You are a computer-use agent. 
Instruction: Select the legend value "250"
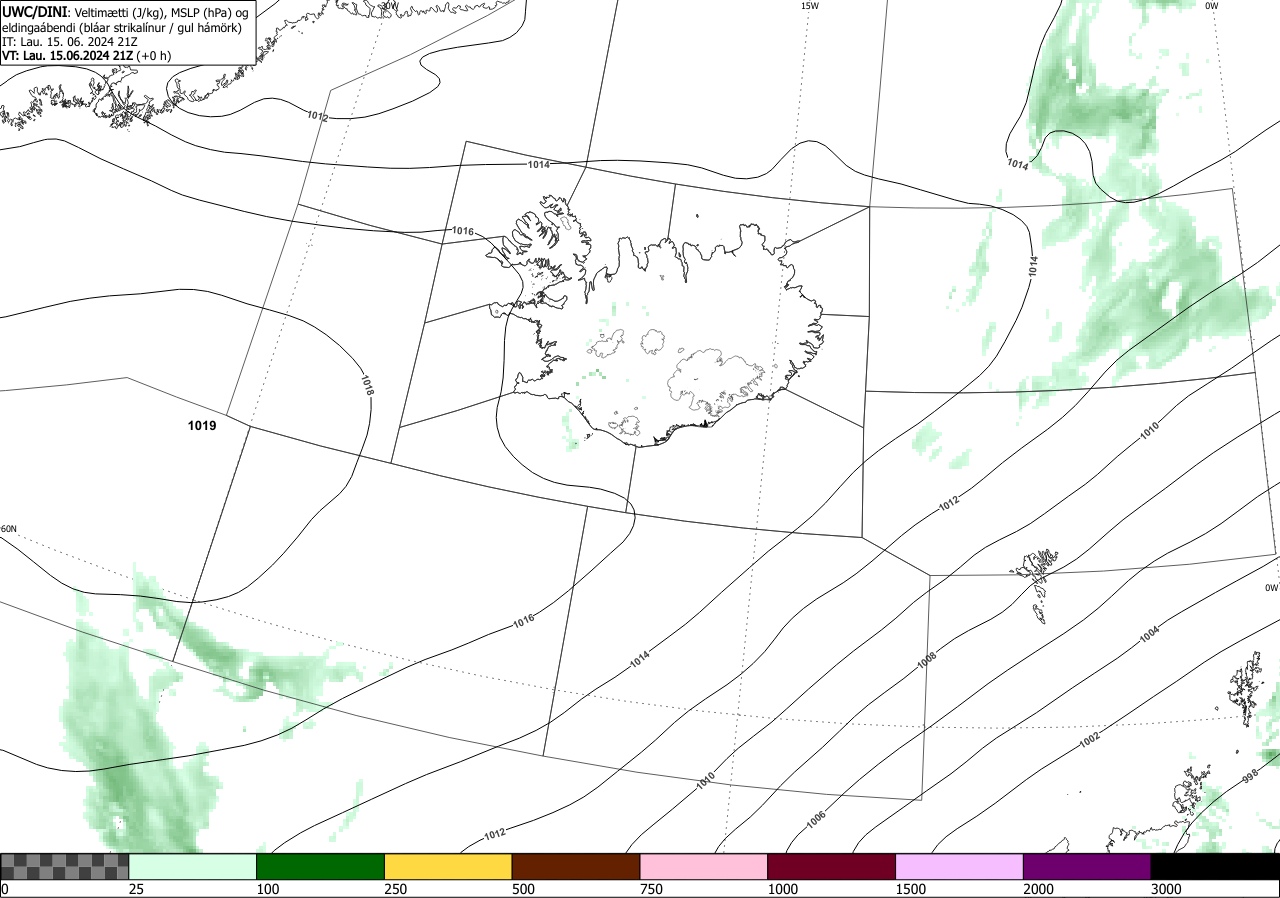pos(396,889)
